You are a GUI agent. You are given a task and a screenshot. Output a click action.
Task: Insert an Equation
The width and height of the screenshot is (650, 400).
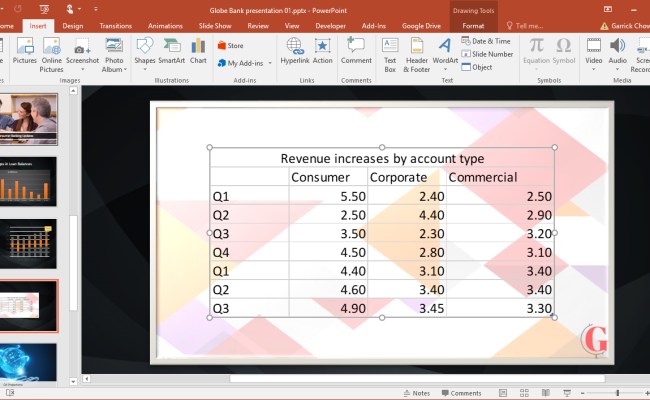[x=536, y=54]
